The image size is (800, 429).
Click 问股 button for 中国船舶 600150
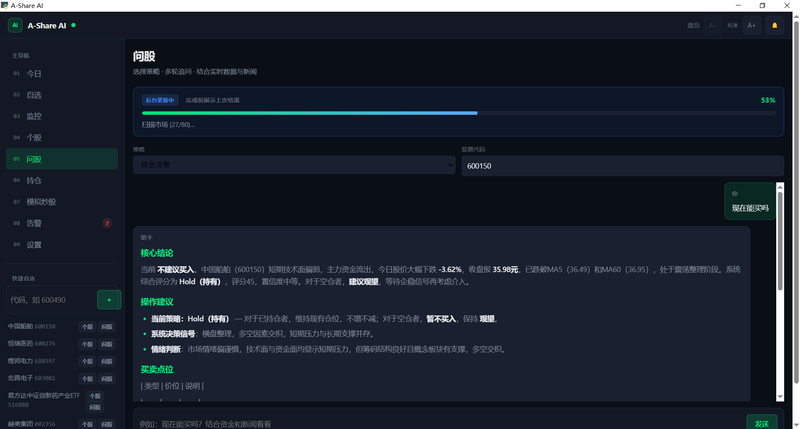click(107, 327)
